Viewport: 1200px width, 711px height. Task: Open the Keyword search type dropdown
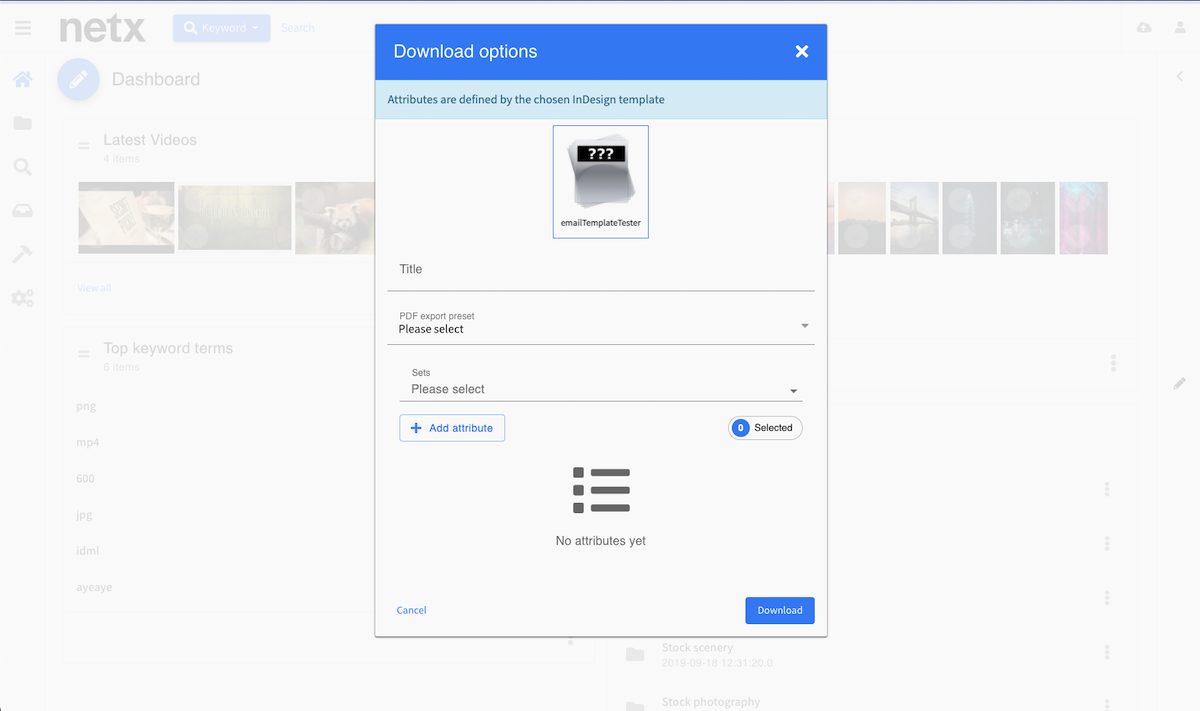(221, 28)
